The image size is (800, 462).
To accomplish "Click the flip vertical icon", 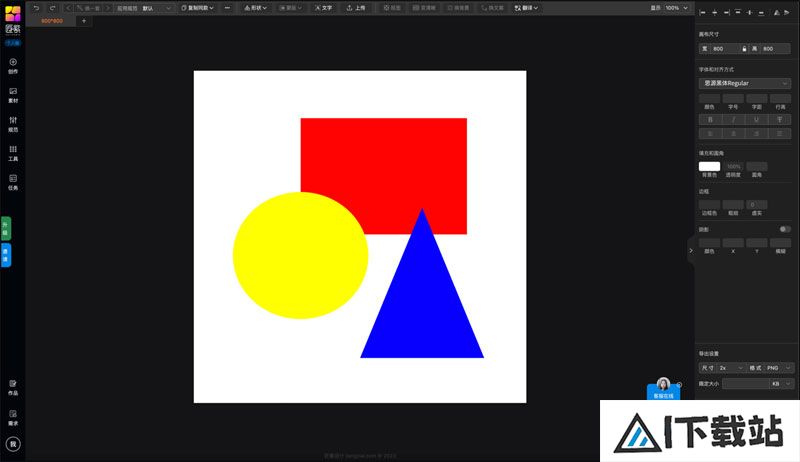I will (786, 12).
